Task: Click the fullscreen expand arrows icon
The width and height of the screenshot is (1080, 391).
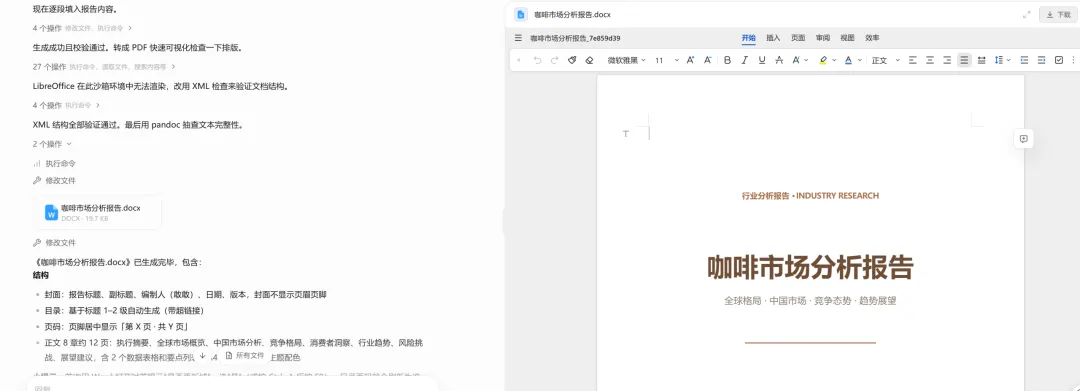Action: click(x=1027, y=14)
